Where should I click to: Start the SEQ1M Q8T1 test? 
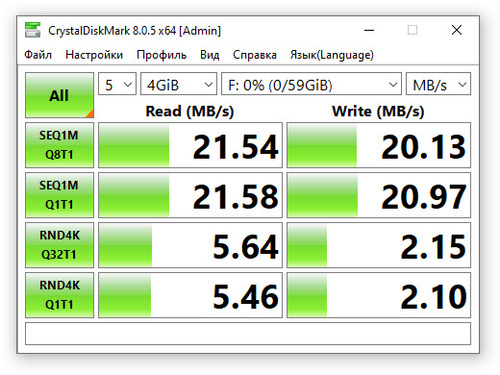pos(59,145)
